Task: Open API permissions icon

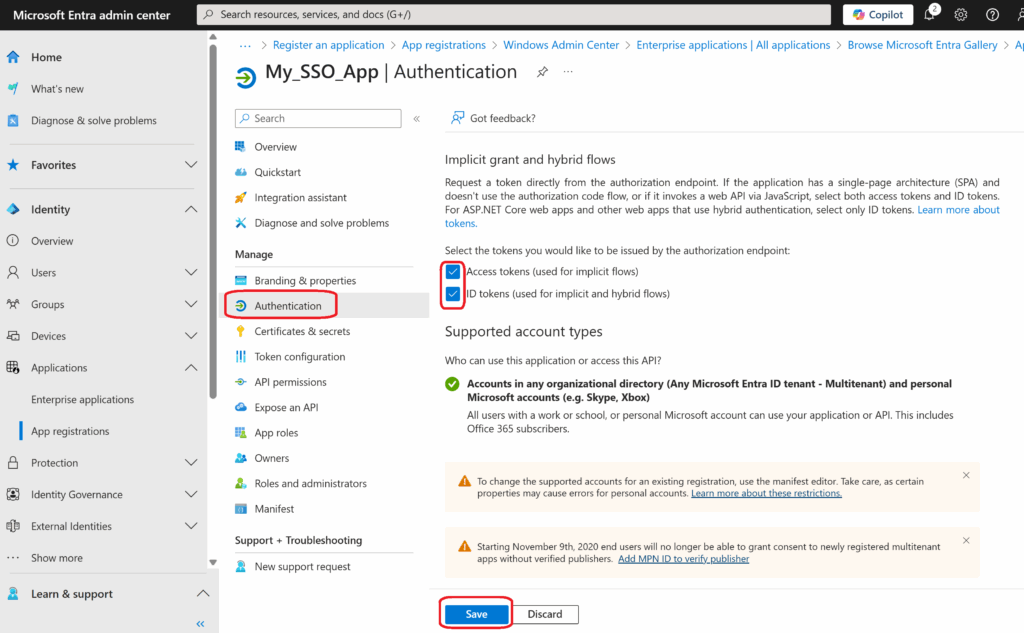Action: click(240, 382)
